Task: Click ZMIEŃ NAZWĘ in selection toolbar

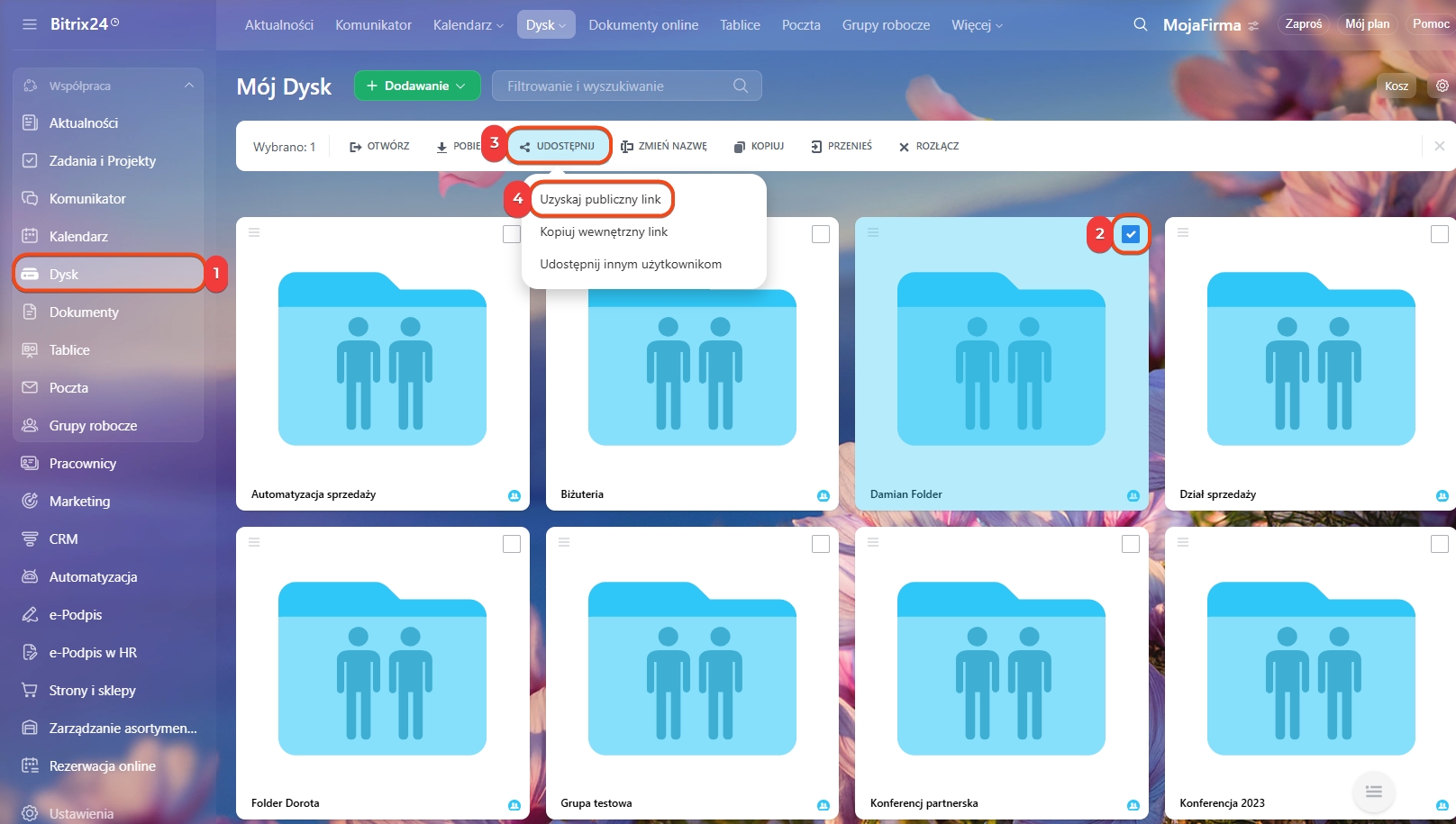Action: pyautogui.click(x=664, y=146)
